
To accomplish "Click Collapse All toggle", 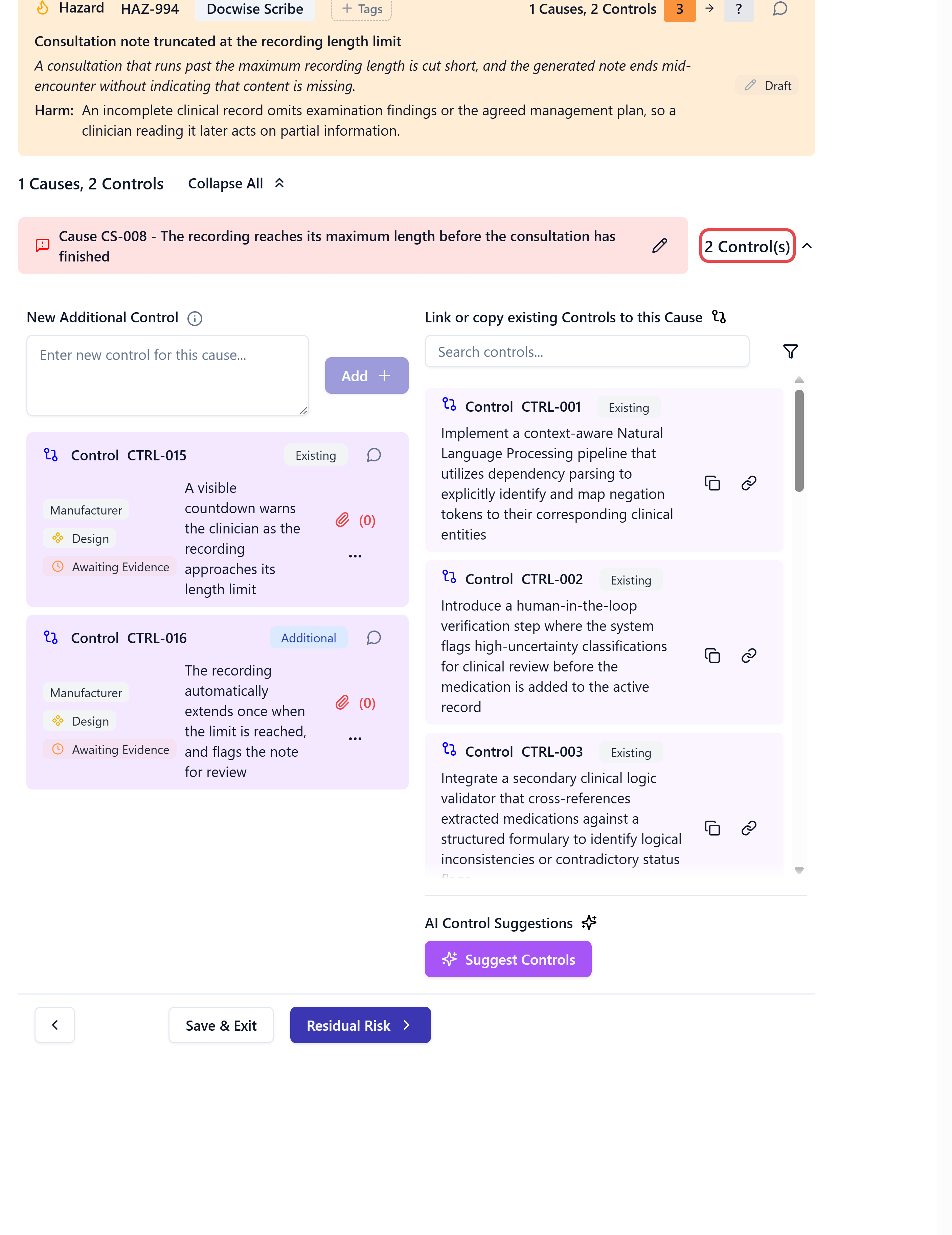I will point(236,183).
